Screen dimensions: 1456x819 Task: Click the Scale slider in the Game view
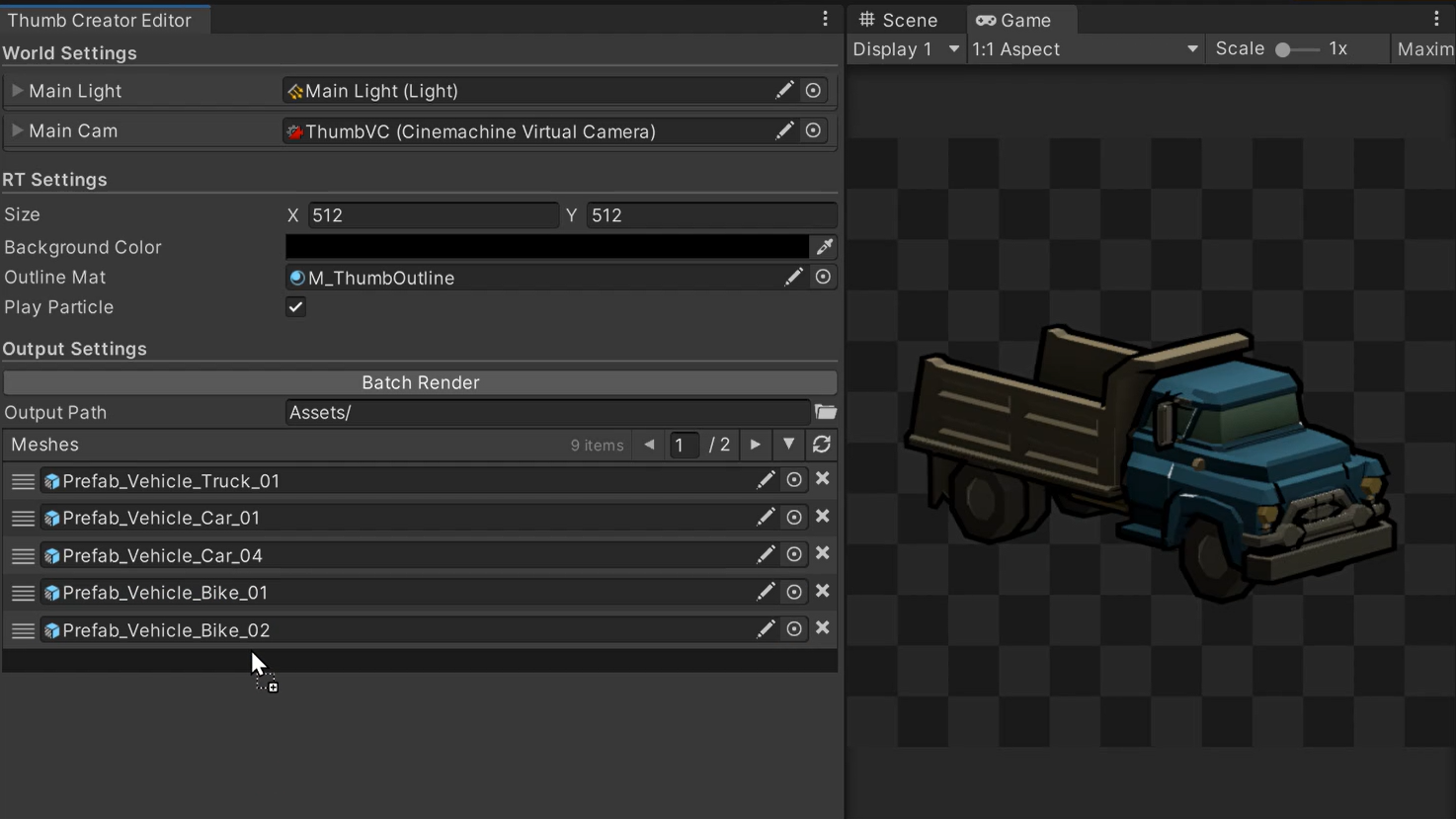[x=1296, y=49]
